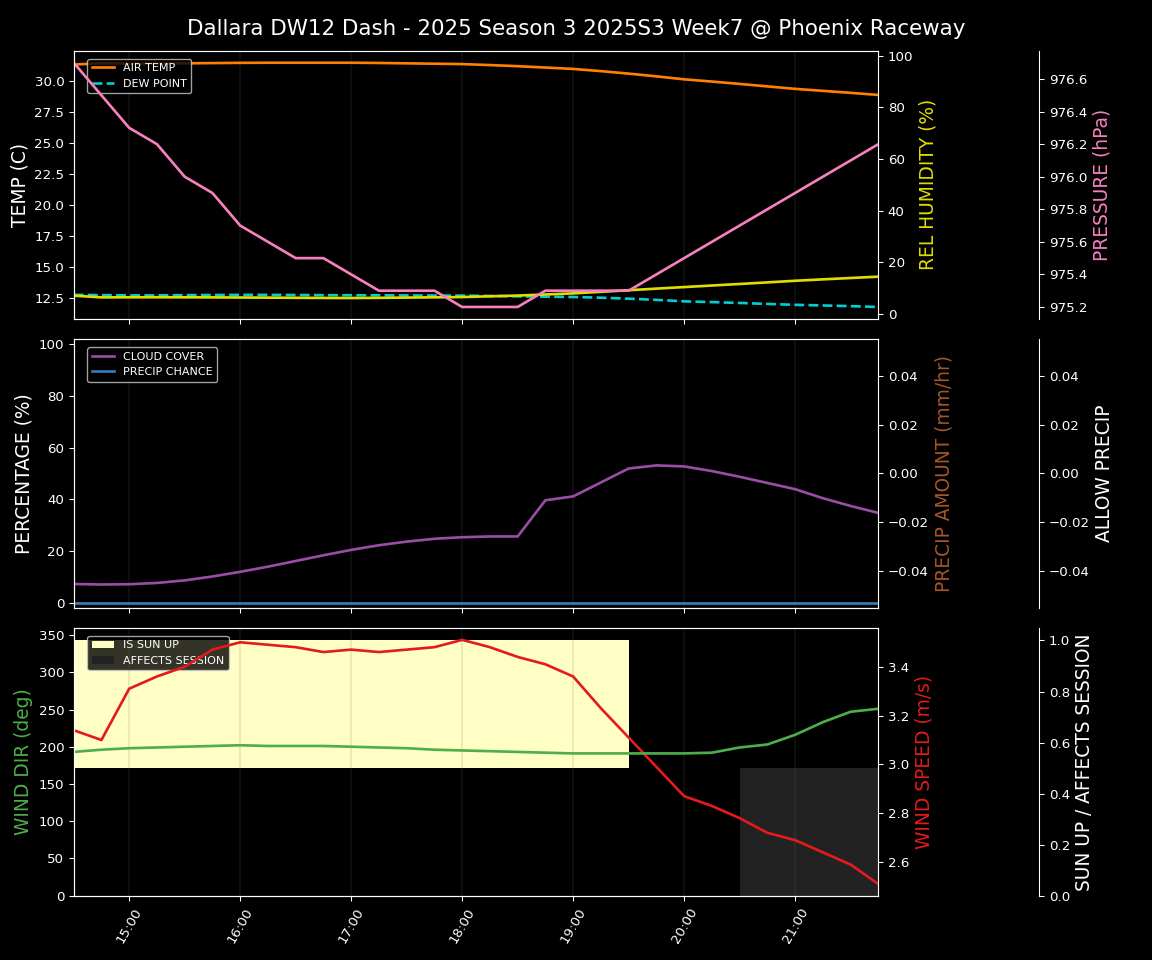The width and height of the screenshot is (1152, 960).
Task: Click the 40 tick on PERCENTAGE axis
Action: (x=56, y=500)
